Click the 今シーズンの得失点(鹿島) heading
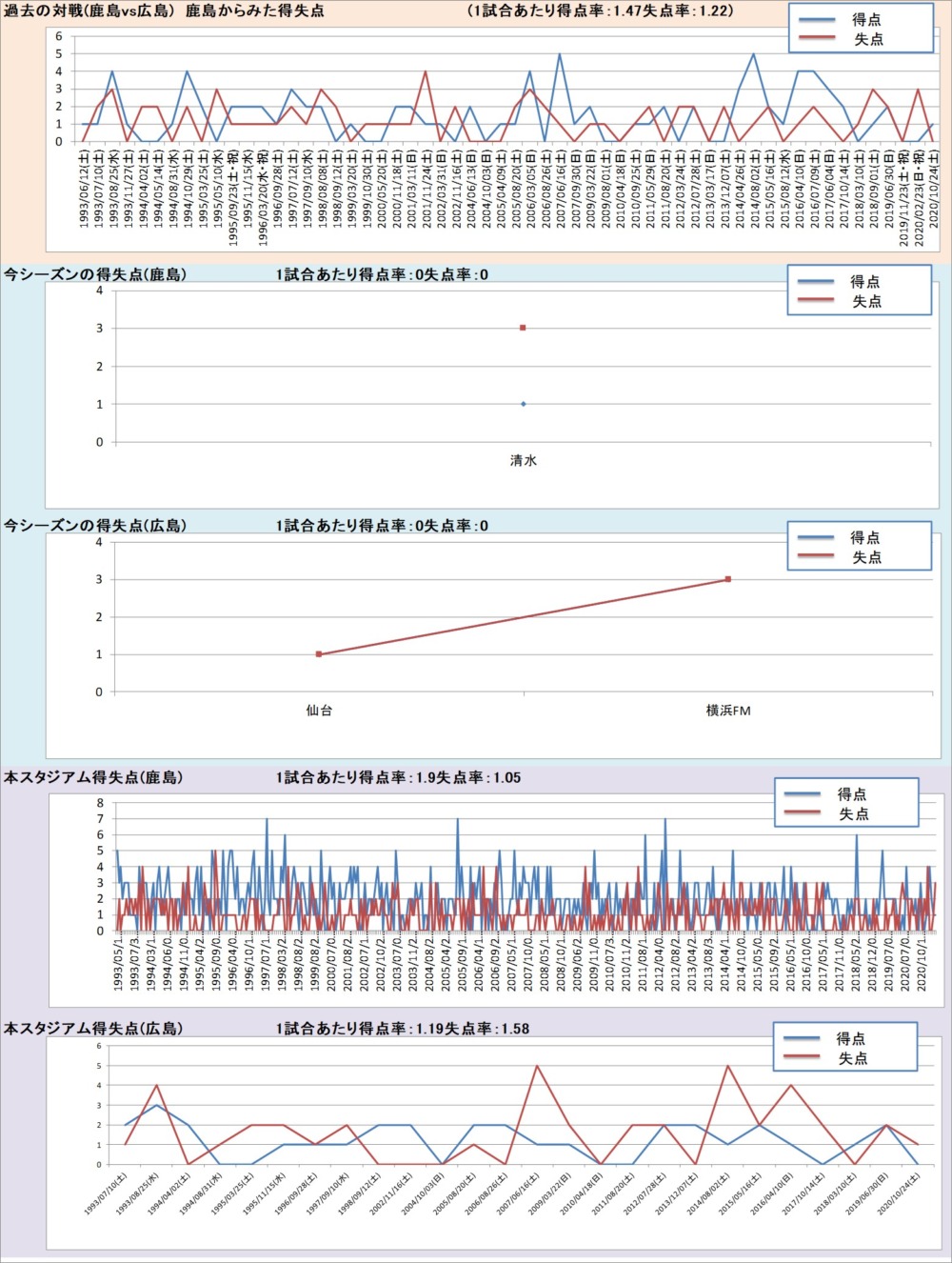 coord(95,274)
